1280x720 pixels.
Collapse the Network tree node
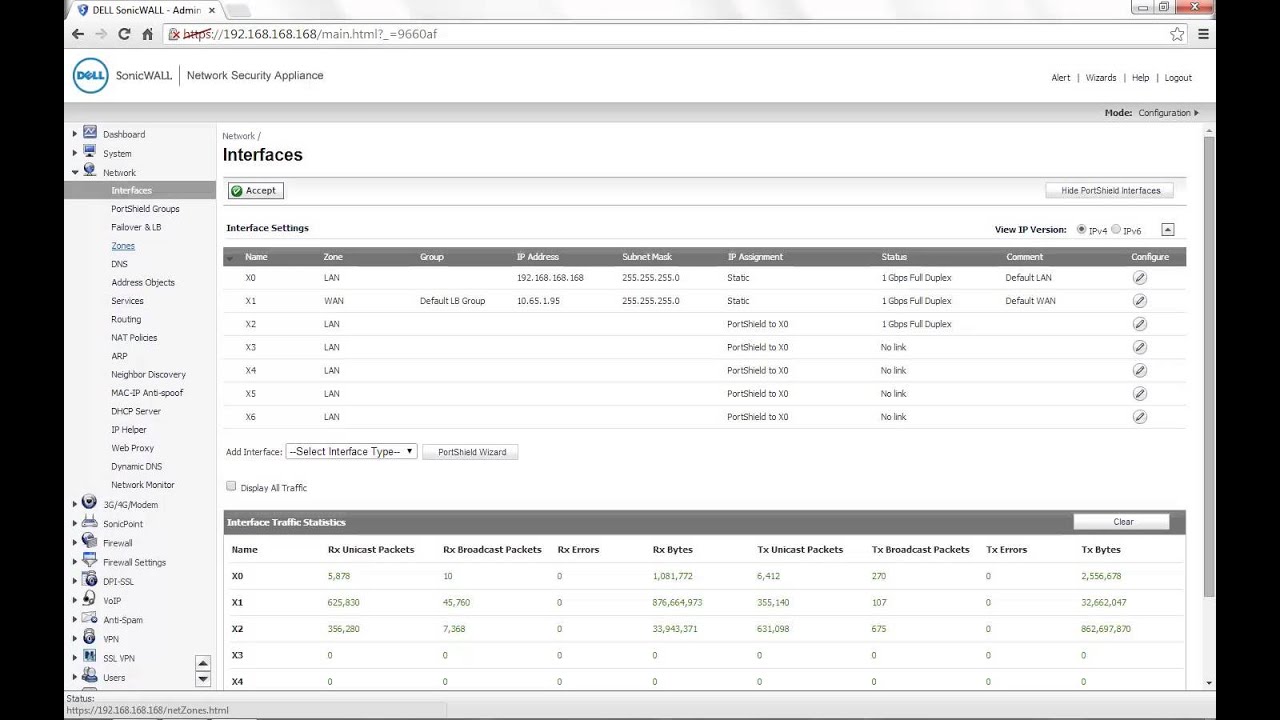point(74,172)
